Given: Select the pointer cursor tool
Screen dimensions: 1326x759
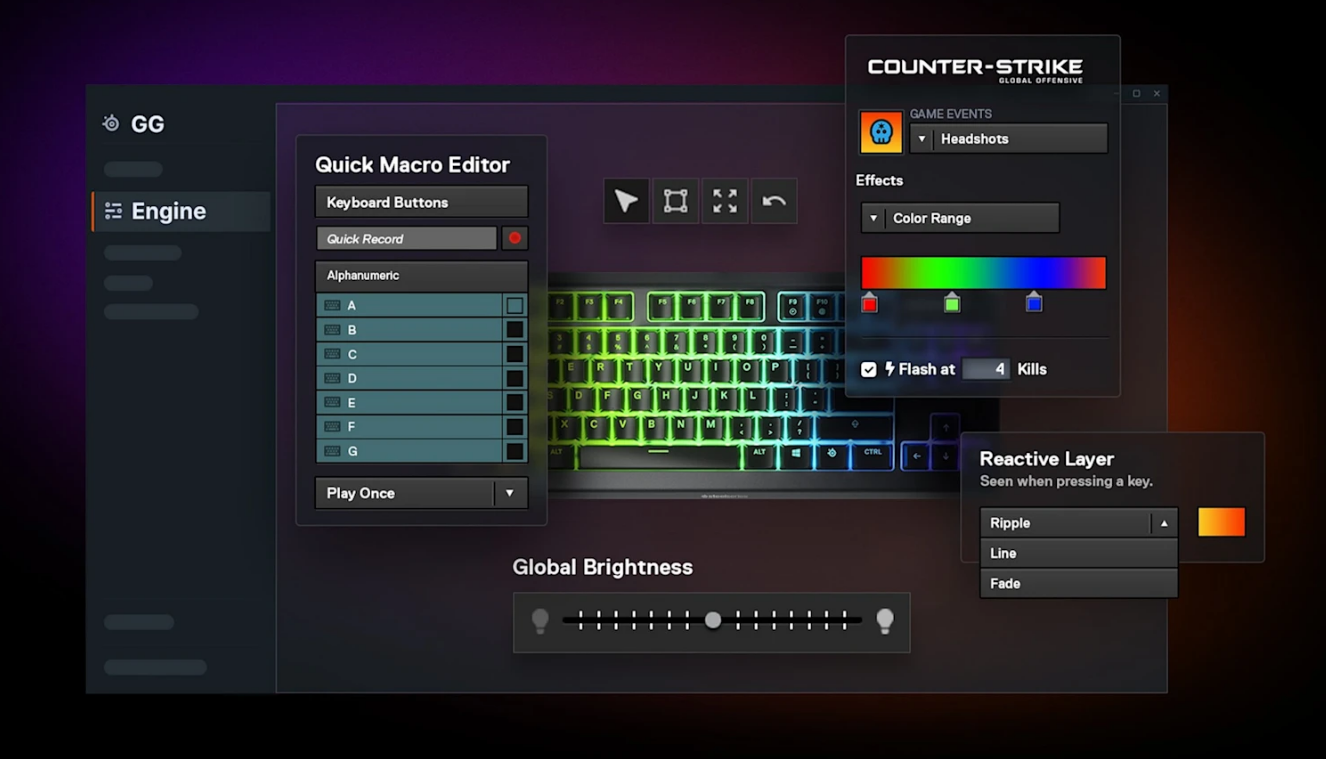Looking at the screenshot, I should pos(626,201).
